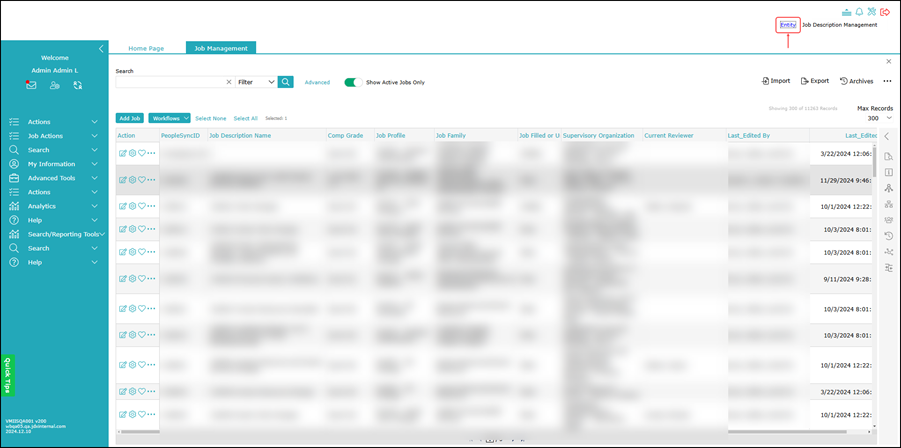This screenshot has width=901, height=448.
Task: Click the red logout icon
Action: [x=885, y=11]
